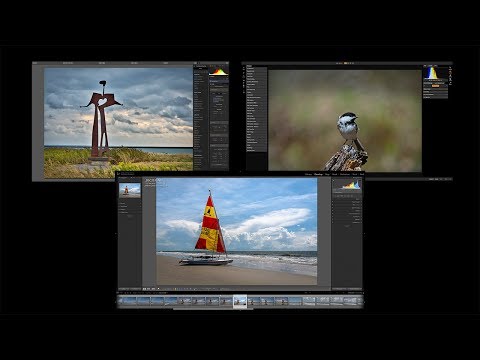Click the histogram in the sculpture editor window

[x=219, y=72]
